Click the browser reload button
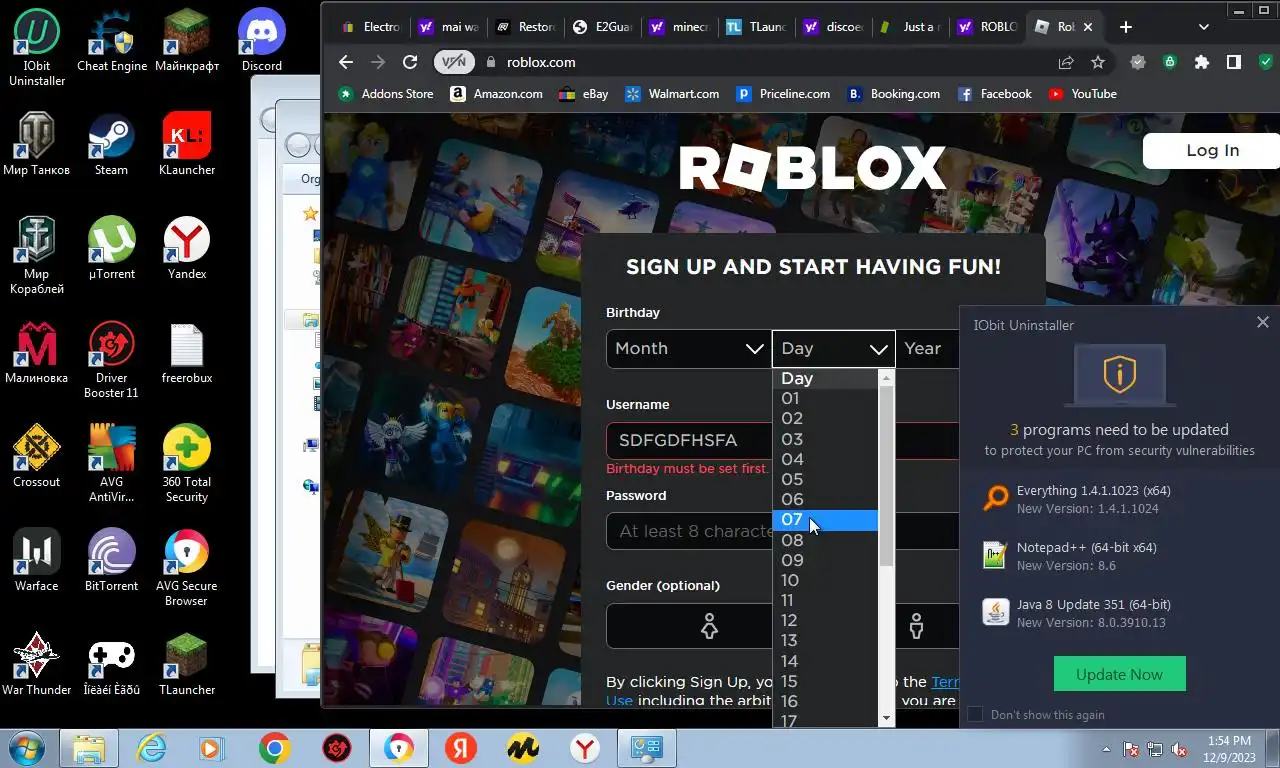Image resolution: width=1280 pixels, height=768 pixels. click(410, 62)
